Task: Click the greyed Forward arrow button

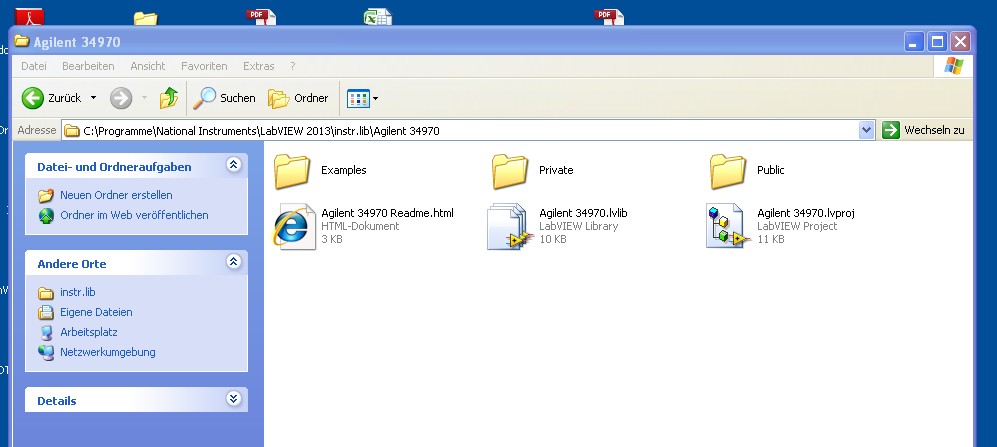Action: [x=121, y=98]
